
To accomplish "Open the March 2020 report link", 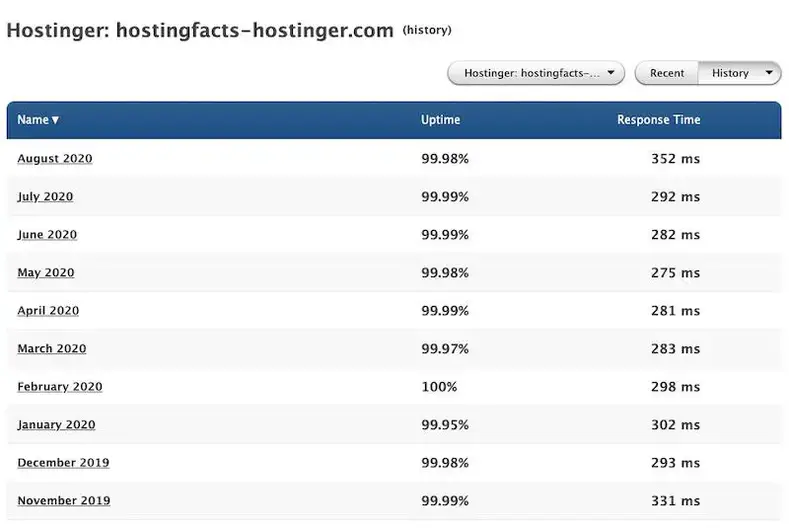I will (52, 348).
